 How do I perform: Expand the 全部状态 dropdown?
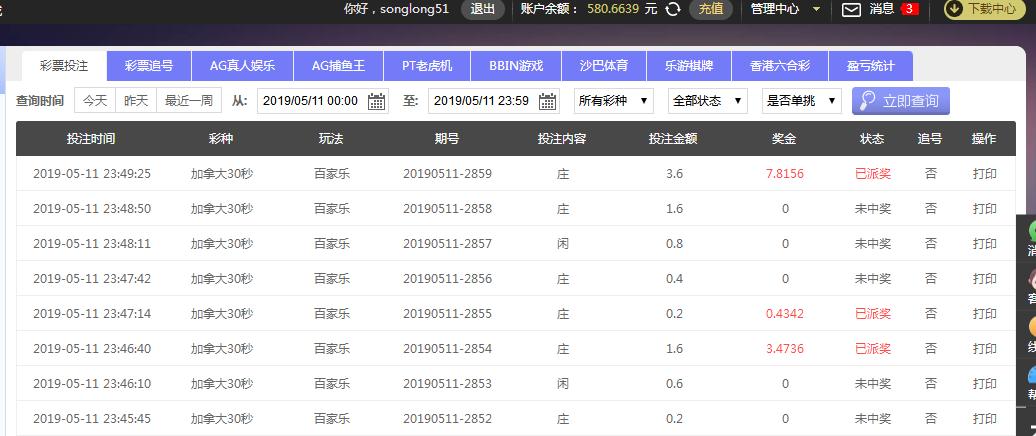708,101
